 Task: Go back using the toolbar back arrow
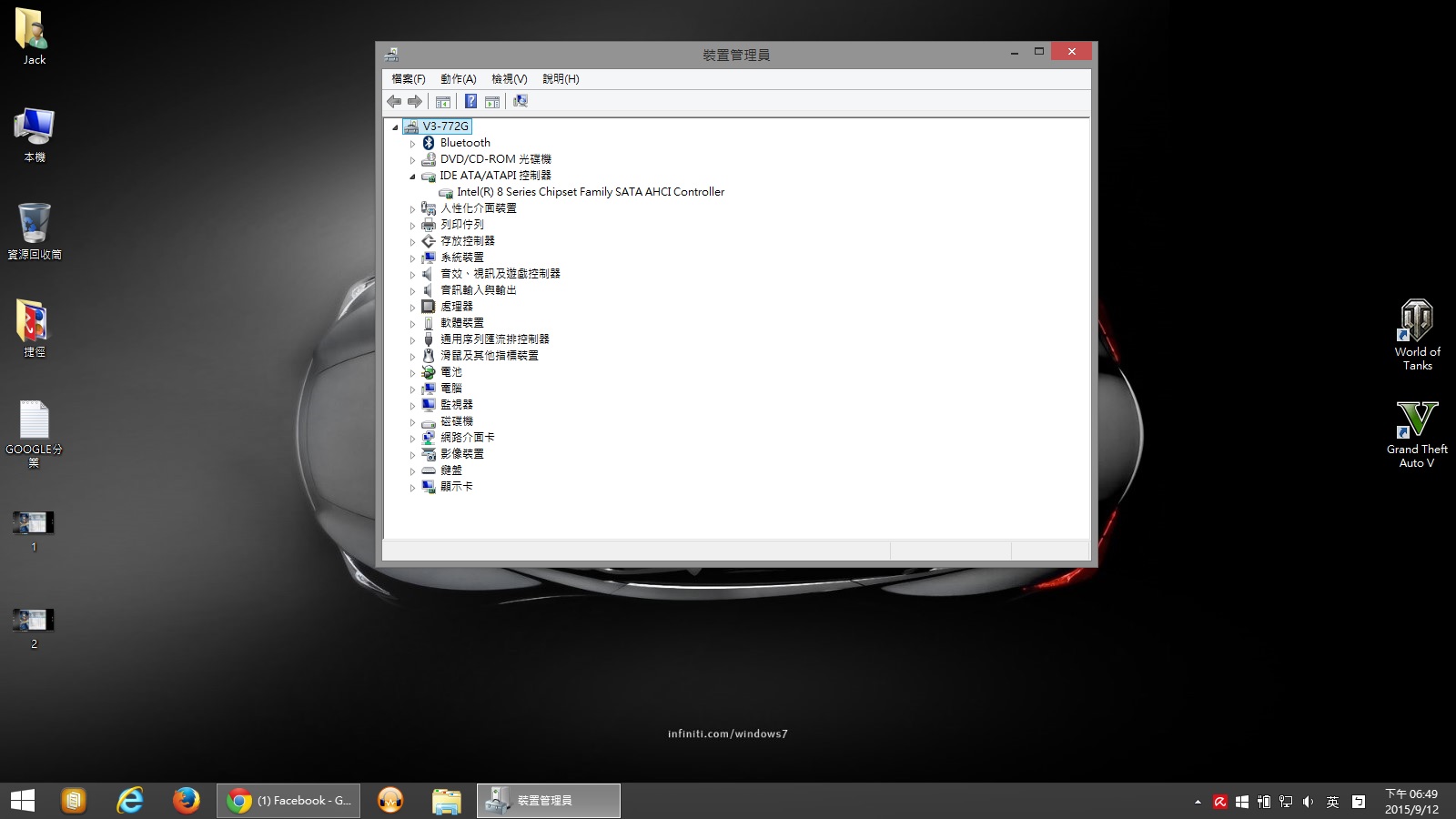(394, 101)
